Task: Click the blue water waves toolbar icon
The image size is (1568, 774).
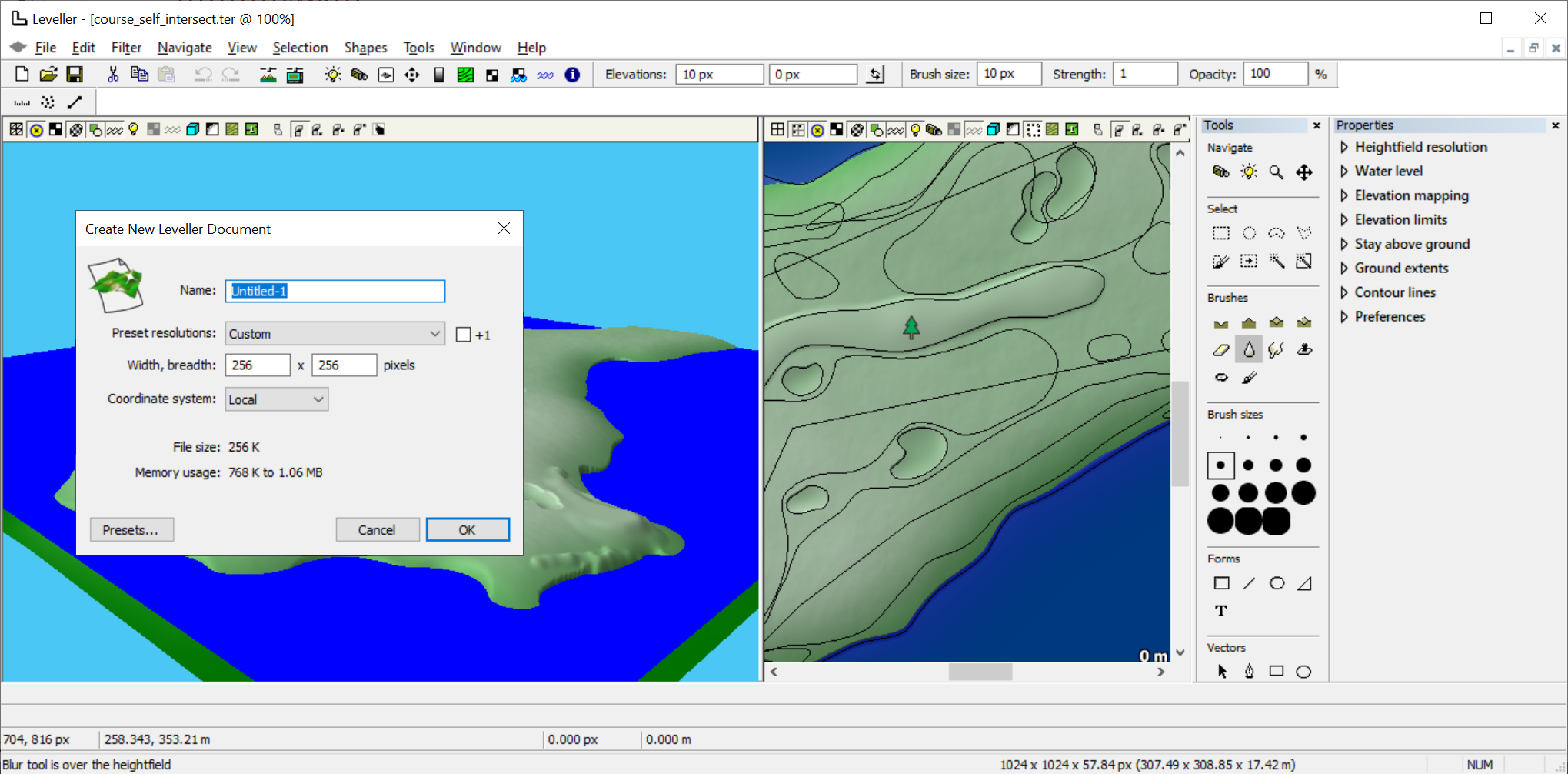Action: (x=545, y=75)
